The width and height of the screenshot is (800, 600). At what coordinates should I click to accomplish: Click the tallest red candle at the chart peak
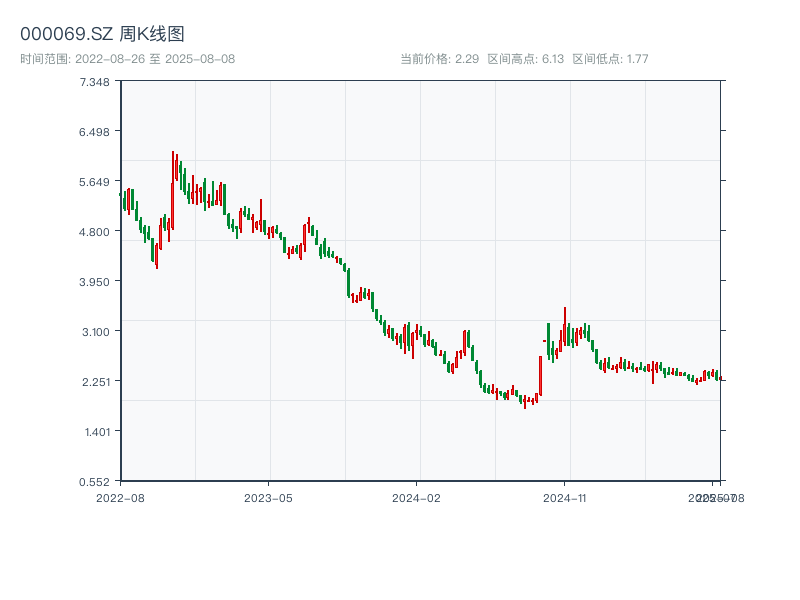click(x=173, y=190)
